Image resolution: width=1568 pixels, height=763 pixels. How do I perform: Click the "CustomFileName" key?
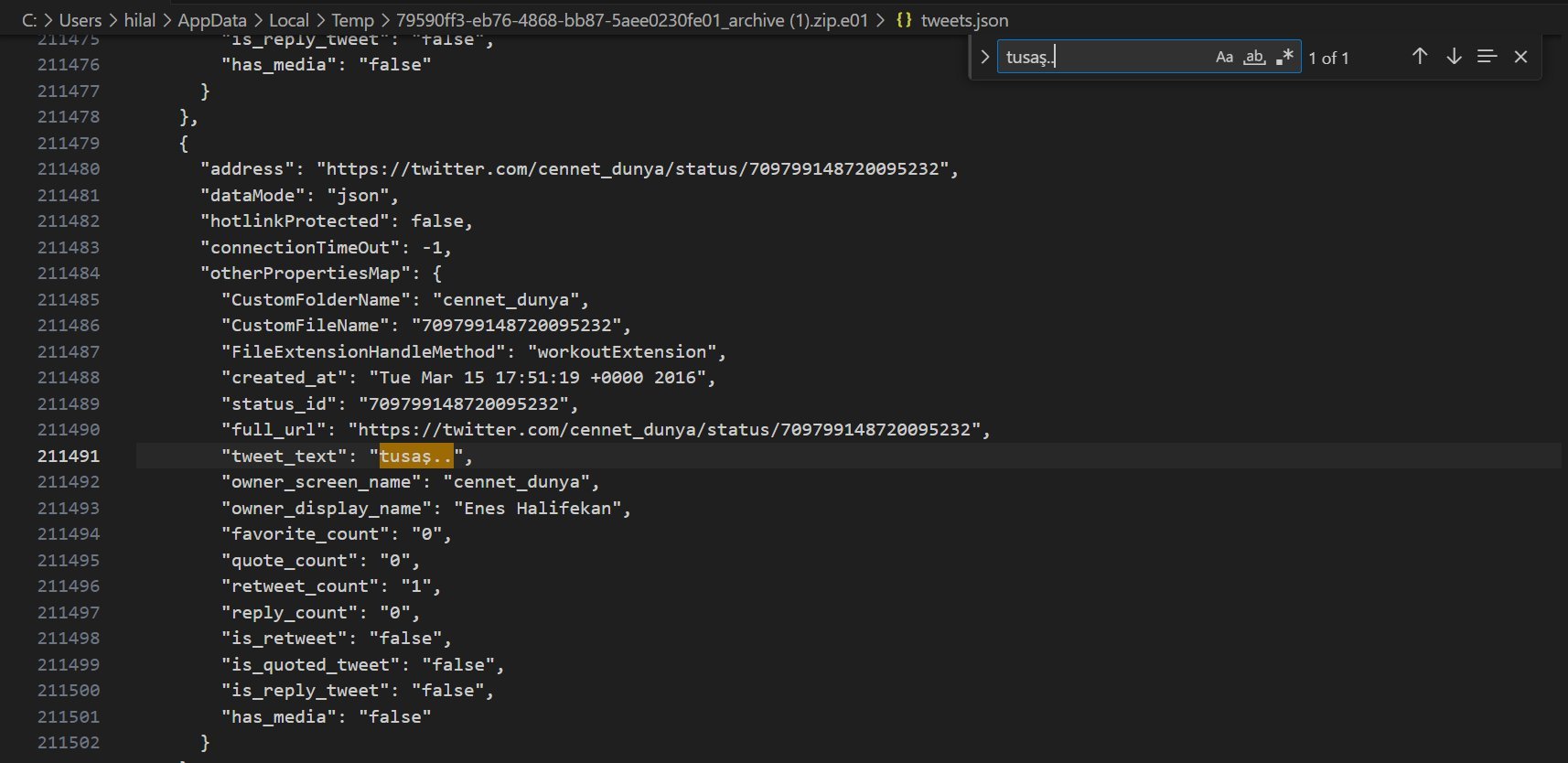tap(306, 325)
